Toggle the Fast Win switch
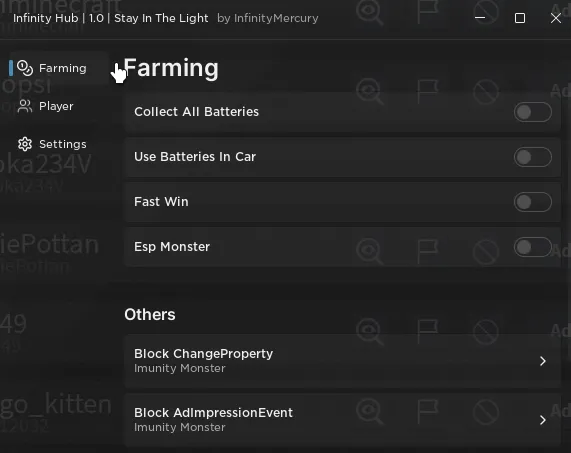This screenshot has height=453, width=571. pos(533,202)
